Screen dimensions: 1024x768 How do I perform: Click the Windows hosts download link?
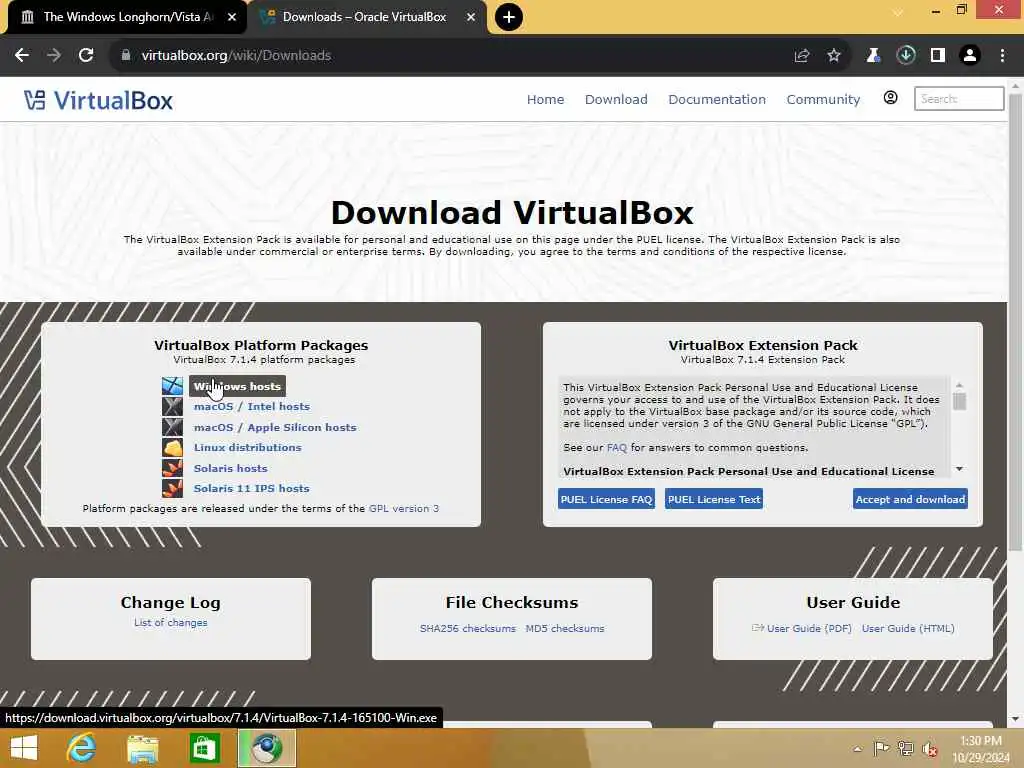(237, 386)
